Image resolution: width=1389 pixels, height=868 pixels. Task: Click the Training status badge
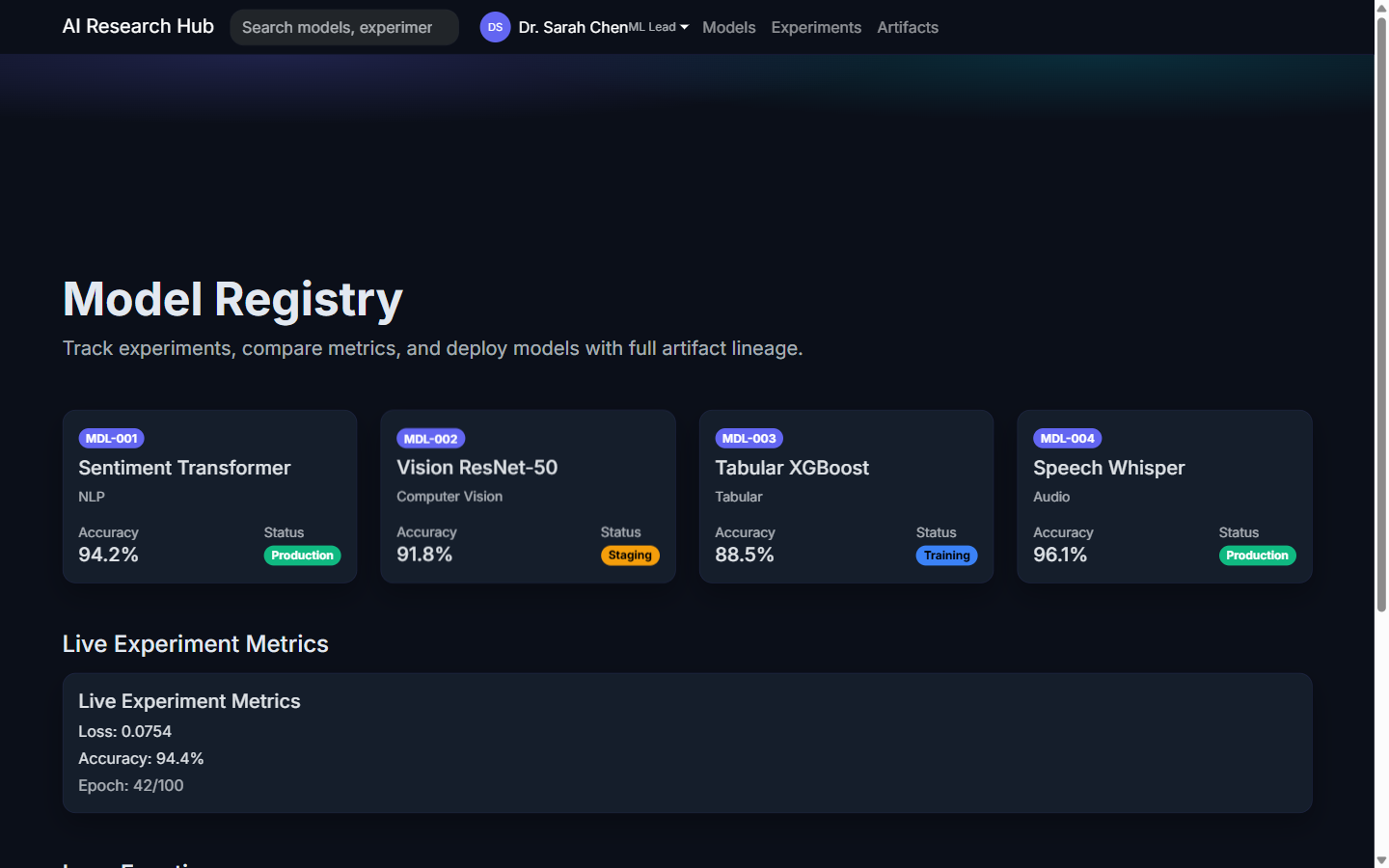[947, 556]
